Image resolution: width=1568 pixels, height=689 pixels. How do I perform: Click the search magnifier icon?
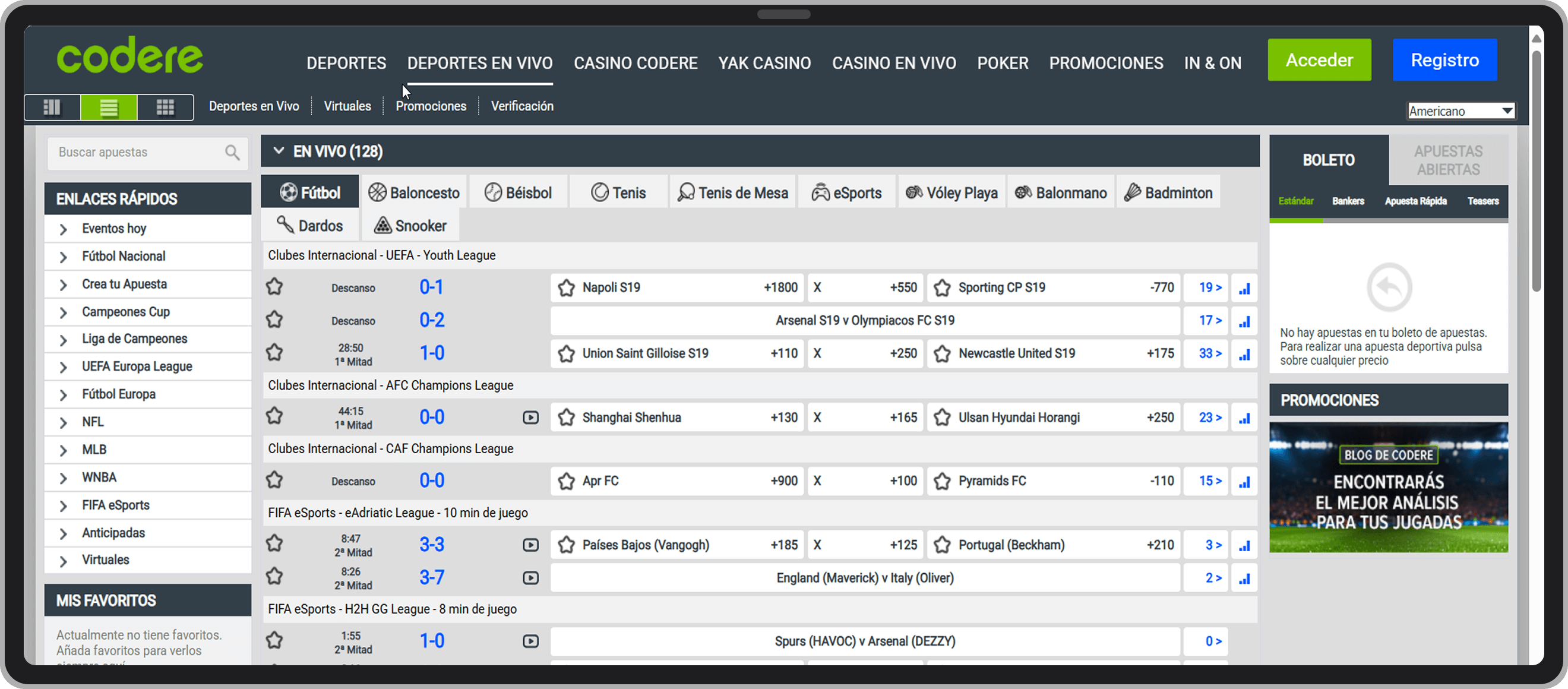tap(232, 152)
